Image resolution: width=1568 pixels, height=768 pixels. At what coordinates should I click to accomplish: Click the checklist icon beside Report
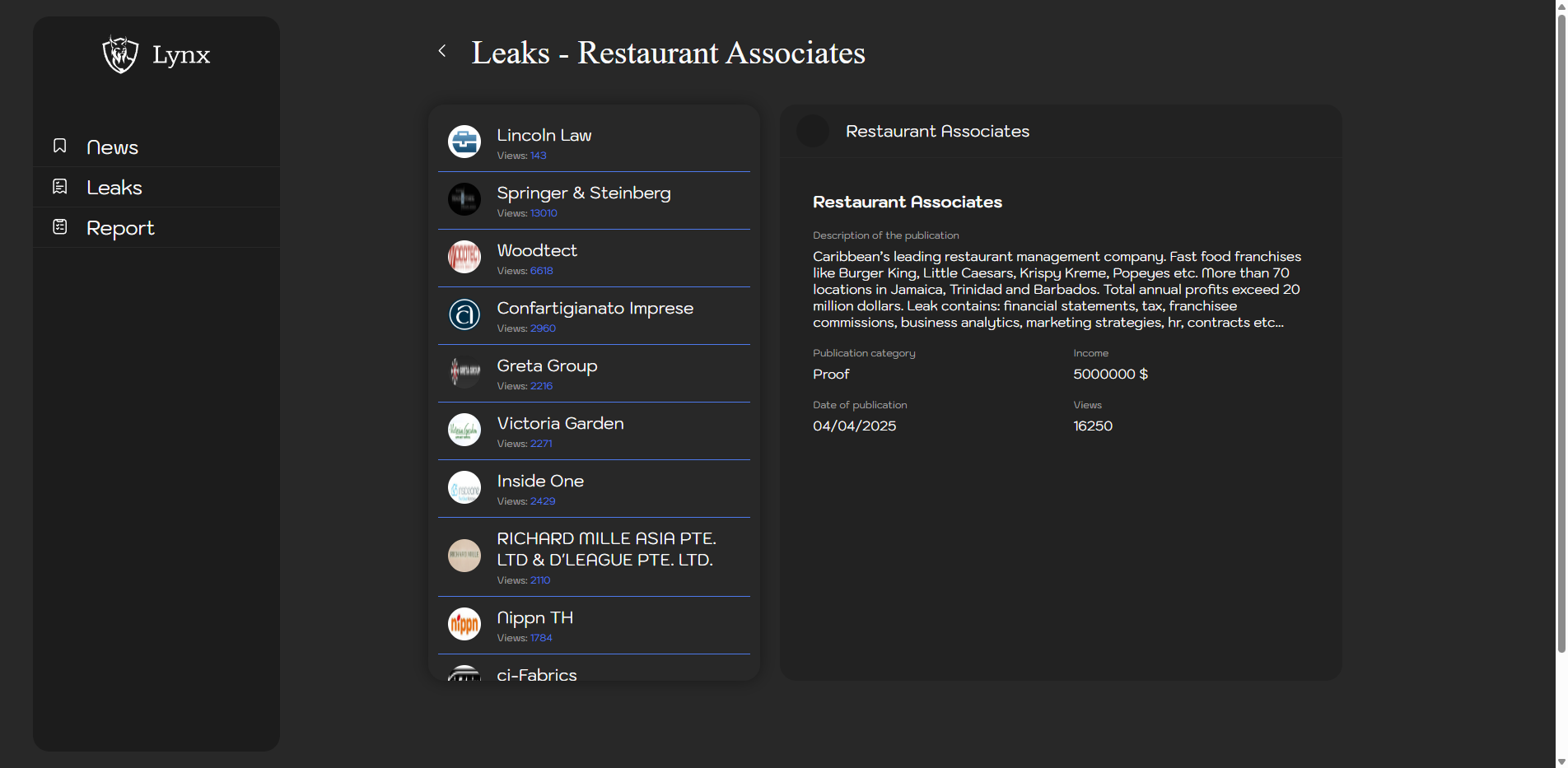pos(60,227)
